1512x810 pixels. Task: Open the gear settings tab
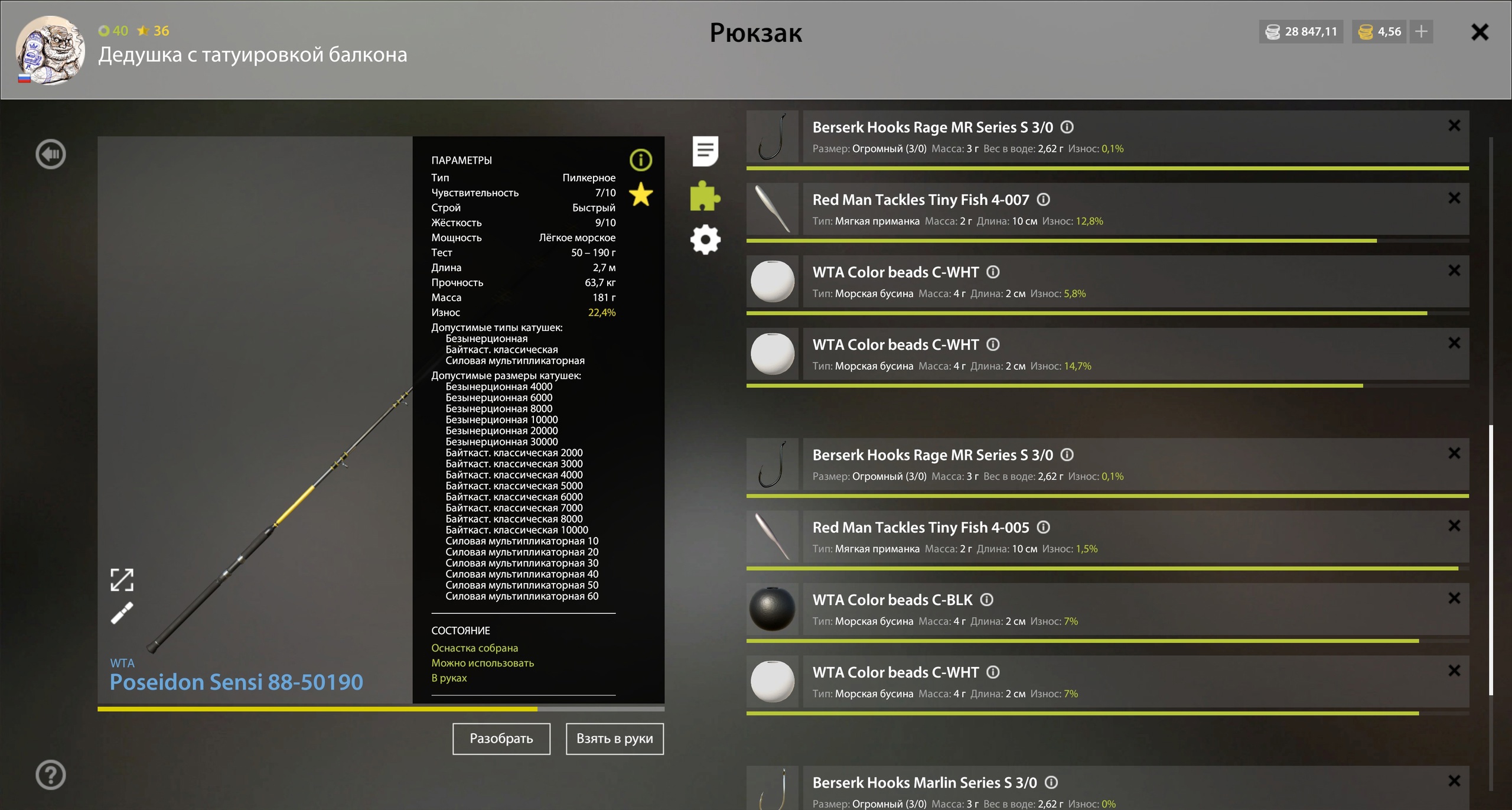tap(705, 240)
